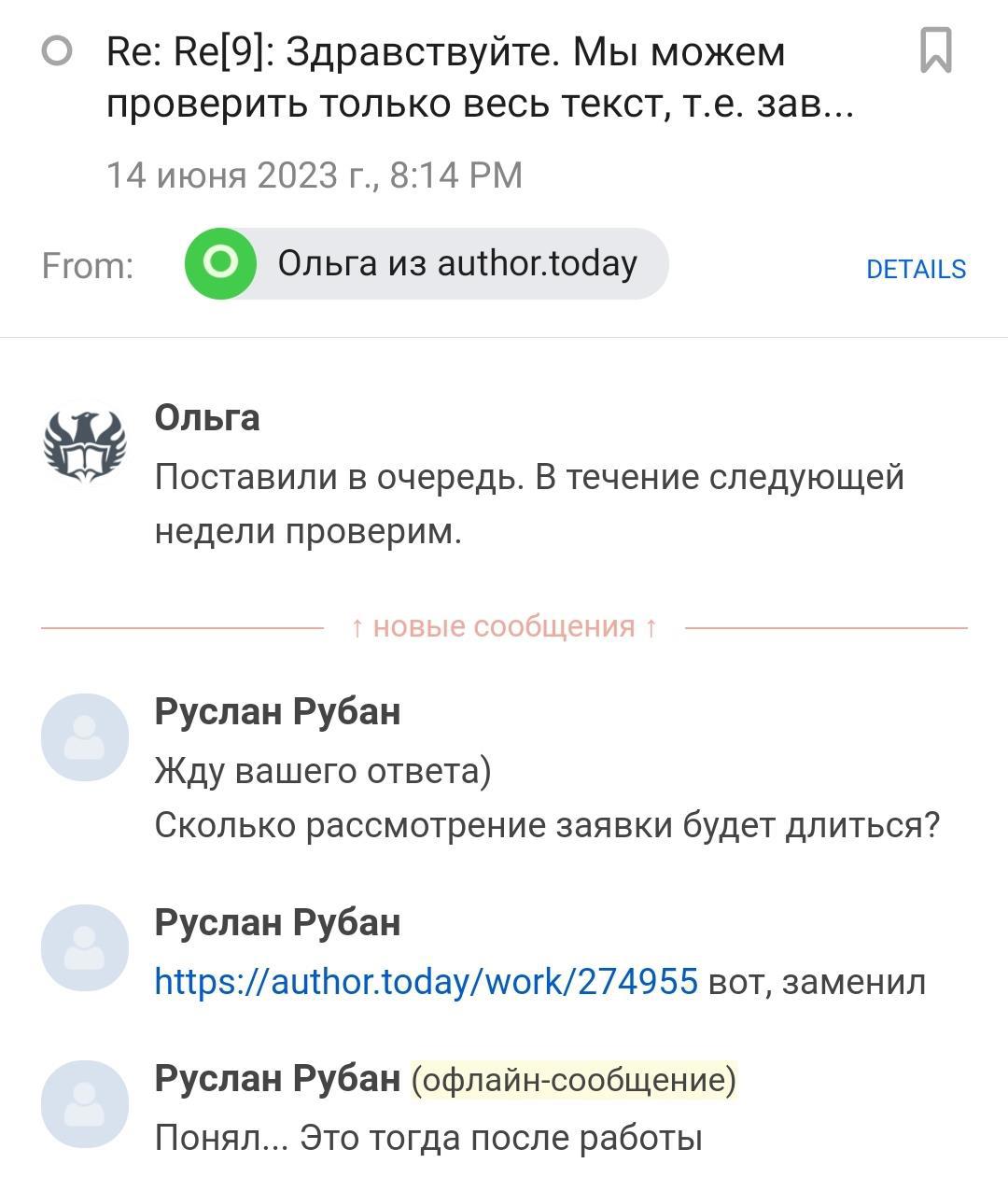Open the author.today/work/274955 link

[426, 982]
